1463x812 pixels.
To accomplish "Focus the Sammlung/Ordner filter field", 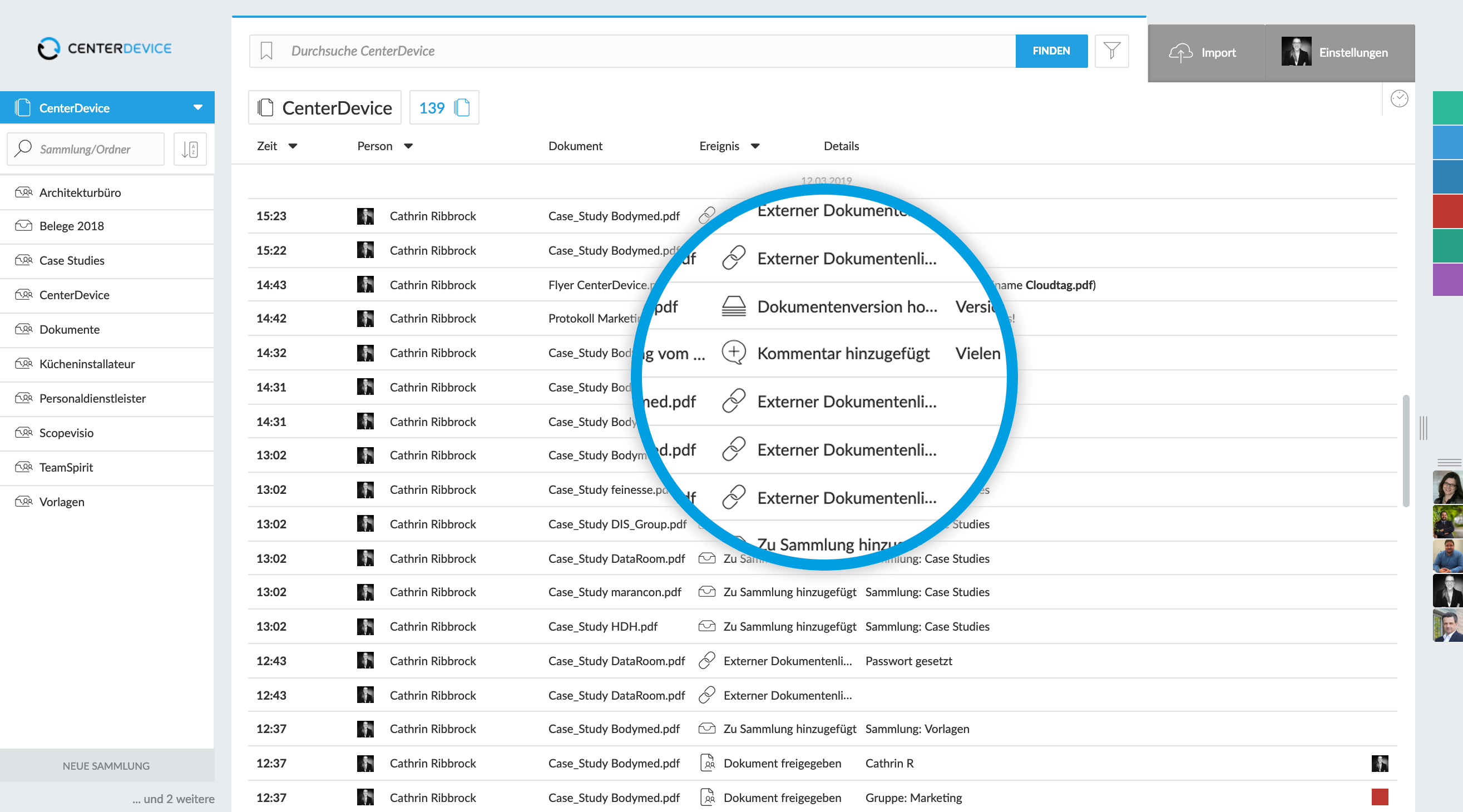I will click(86, 150).
